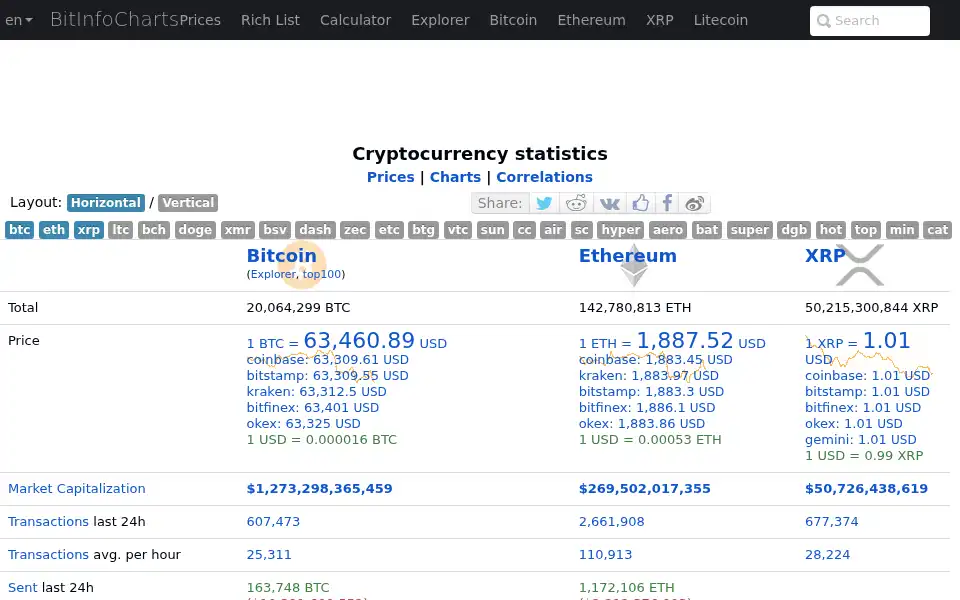Screen dimensions: 960x600
Task: Toggle the dash coin tag
Action: [315, 230]
